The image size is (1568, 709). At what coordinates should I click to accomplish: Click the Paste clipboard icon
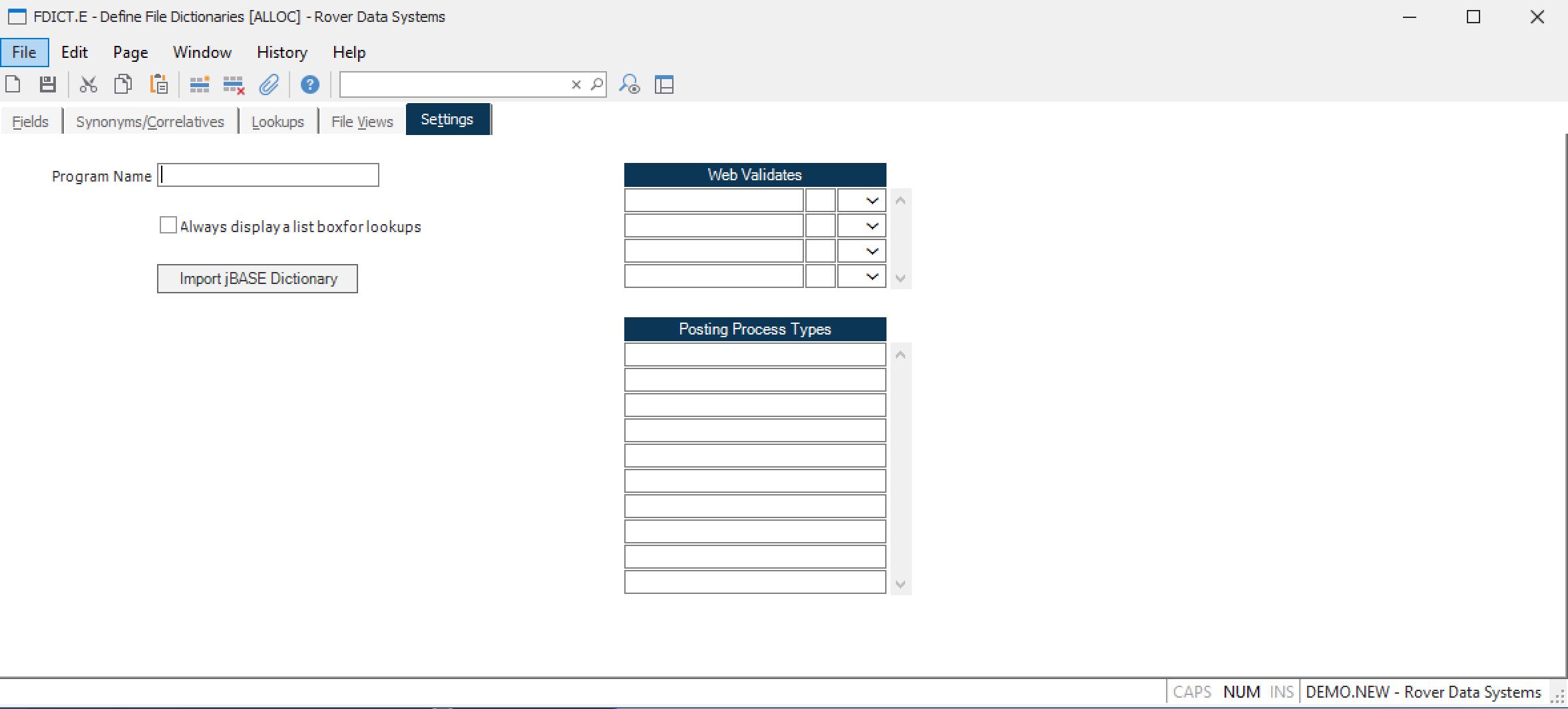pos(158,84)
